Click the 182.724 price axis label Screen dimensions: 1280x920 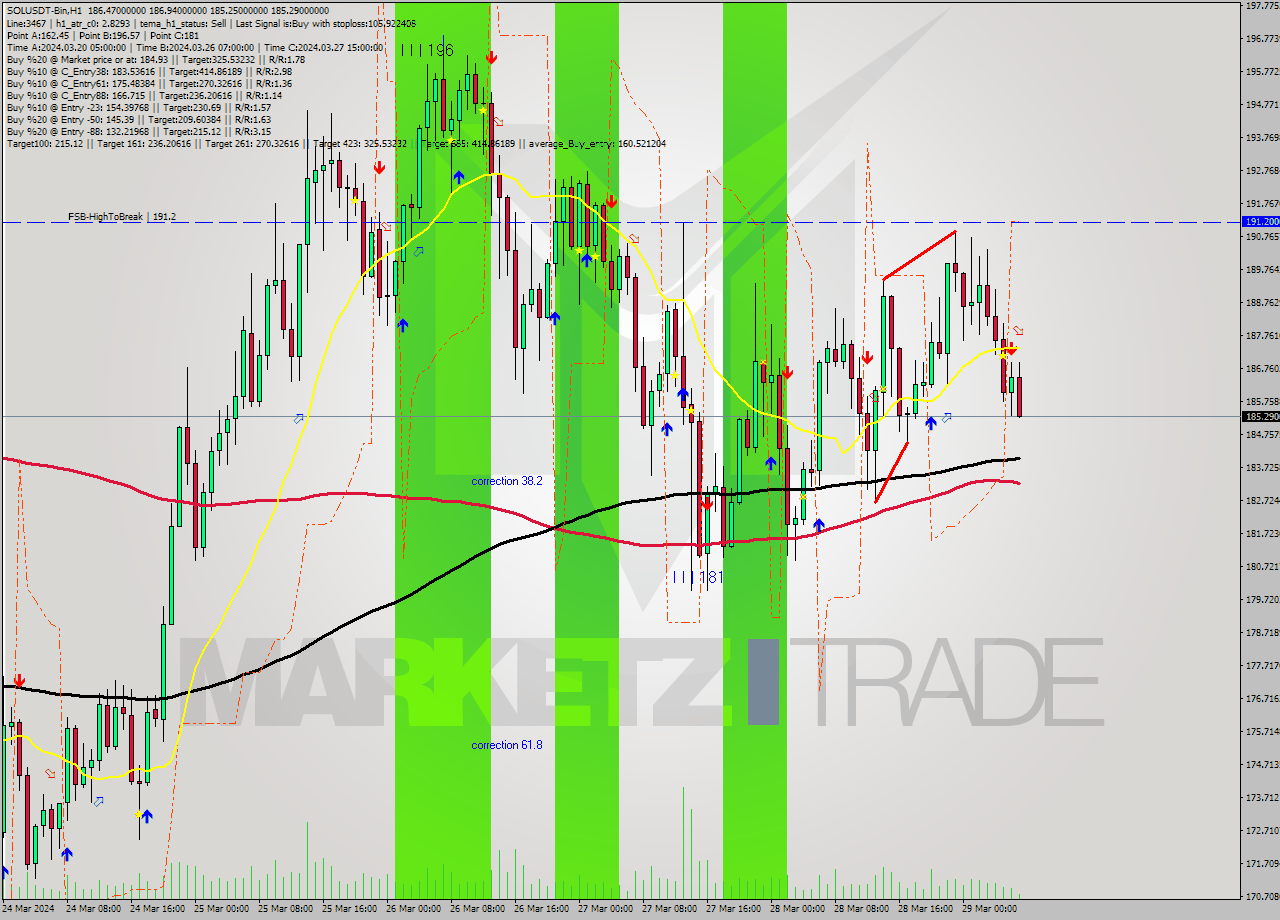(x=1262, y=501)
